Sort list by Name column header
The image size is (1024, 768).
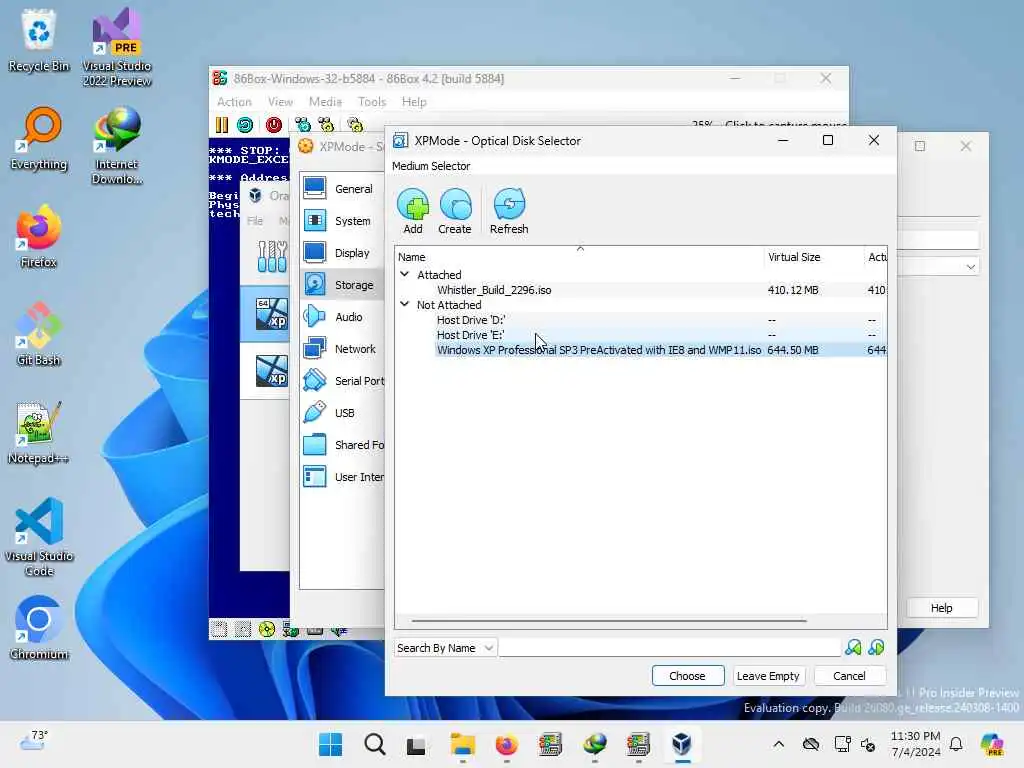(x=579, y=257)
